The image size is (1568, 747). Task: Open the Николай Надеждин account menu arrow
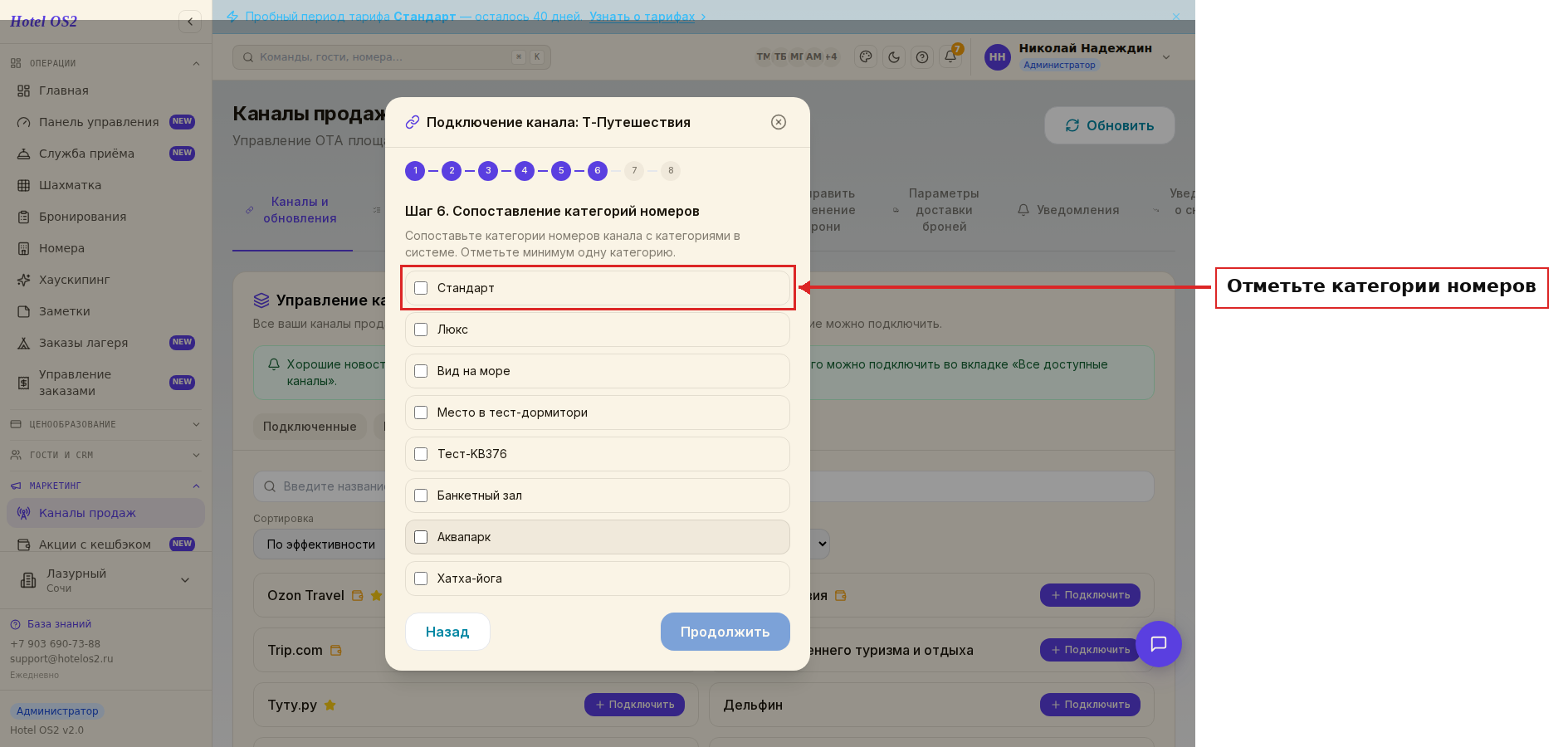[1166, 57]
